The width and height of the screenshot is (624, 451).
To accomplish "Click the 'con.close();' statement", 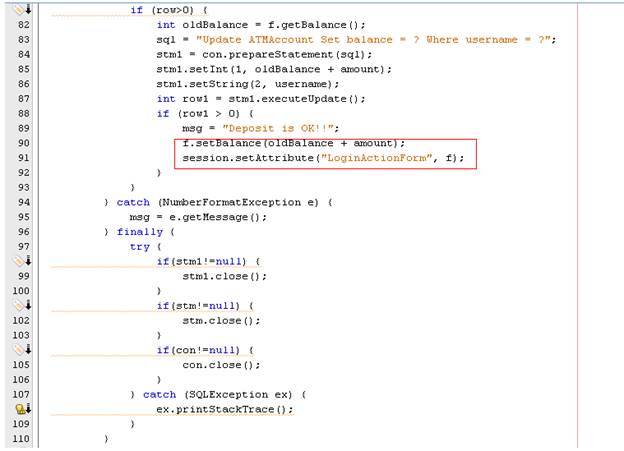I will tap(221, 365).
